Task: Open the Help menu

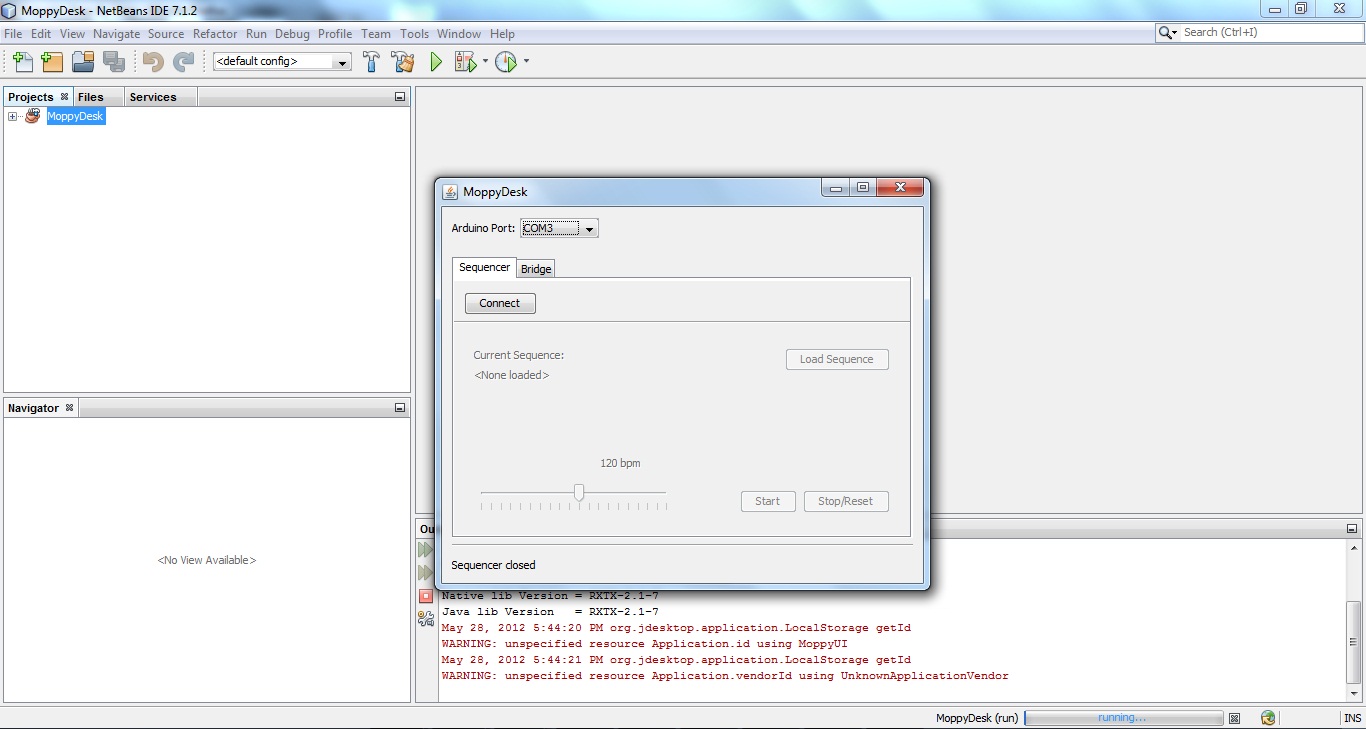Action: tap(502, 34)
